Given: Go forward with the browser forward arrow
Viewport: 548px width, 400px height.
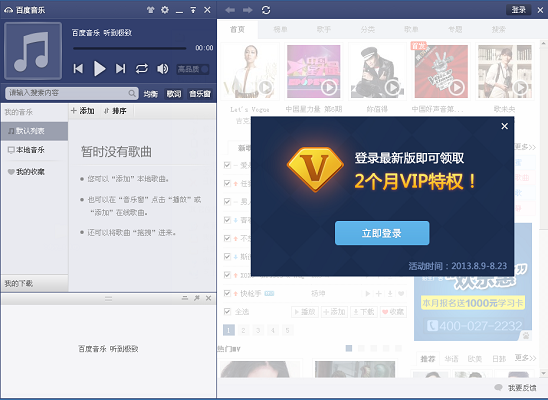Looking at the screenshot, I should [248, 10].
